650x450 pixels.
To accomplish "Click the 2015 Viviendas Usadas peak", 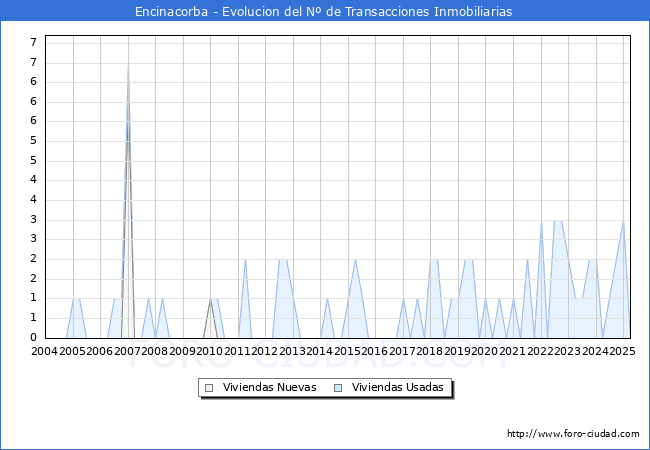I will tap(355, 299).
